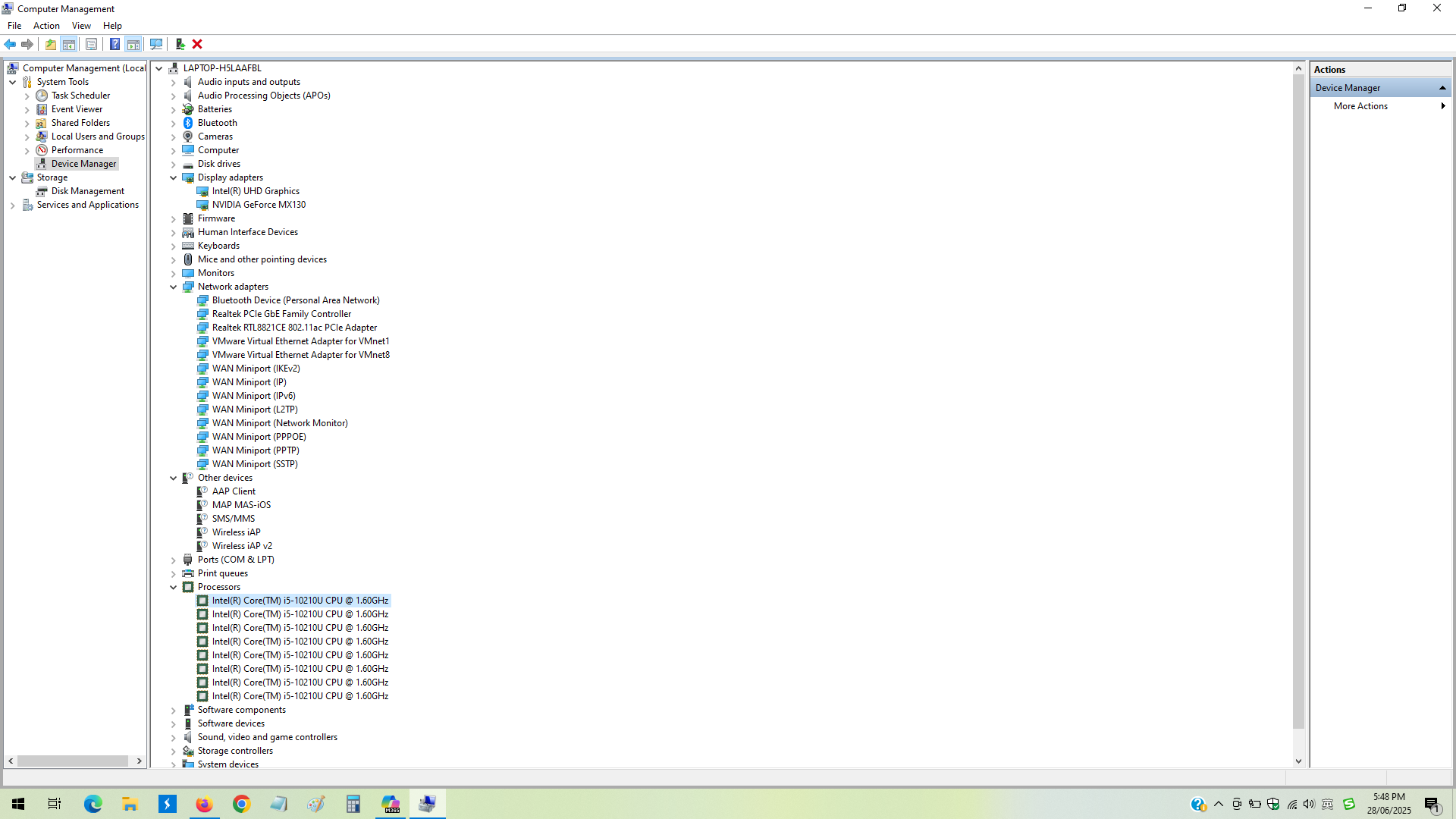This screenshot has width=1456, height=819.
Task: Open Google Chrome from the taskbar
Action: (241, 804)
